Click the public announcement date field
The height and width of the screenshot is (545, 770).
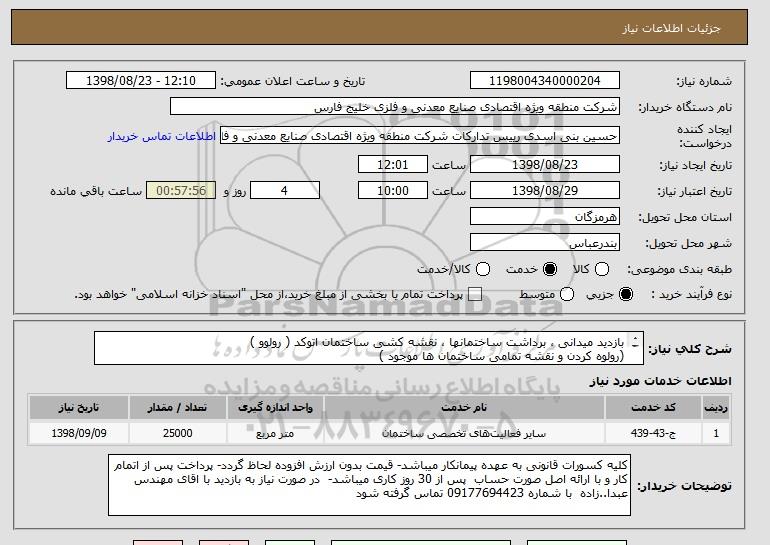(141, 81)
